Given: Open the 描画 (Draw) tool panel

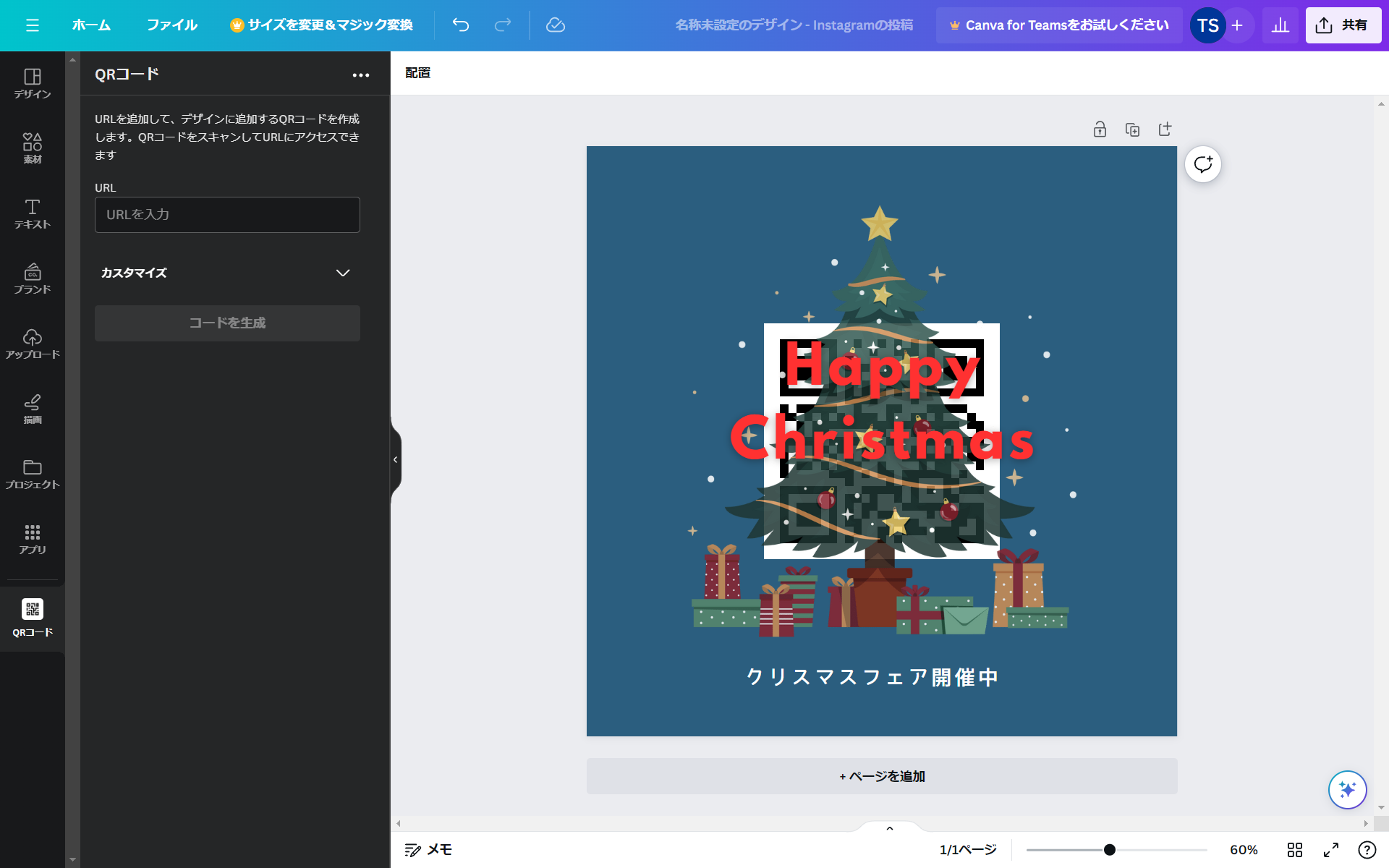Looking at the screenshot, I should pos(32,409).
